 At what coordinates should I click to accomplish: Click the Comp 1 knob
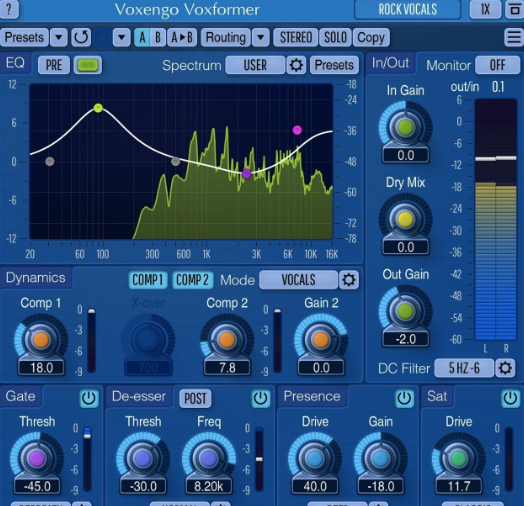[x=41, y=340]
